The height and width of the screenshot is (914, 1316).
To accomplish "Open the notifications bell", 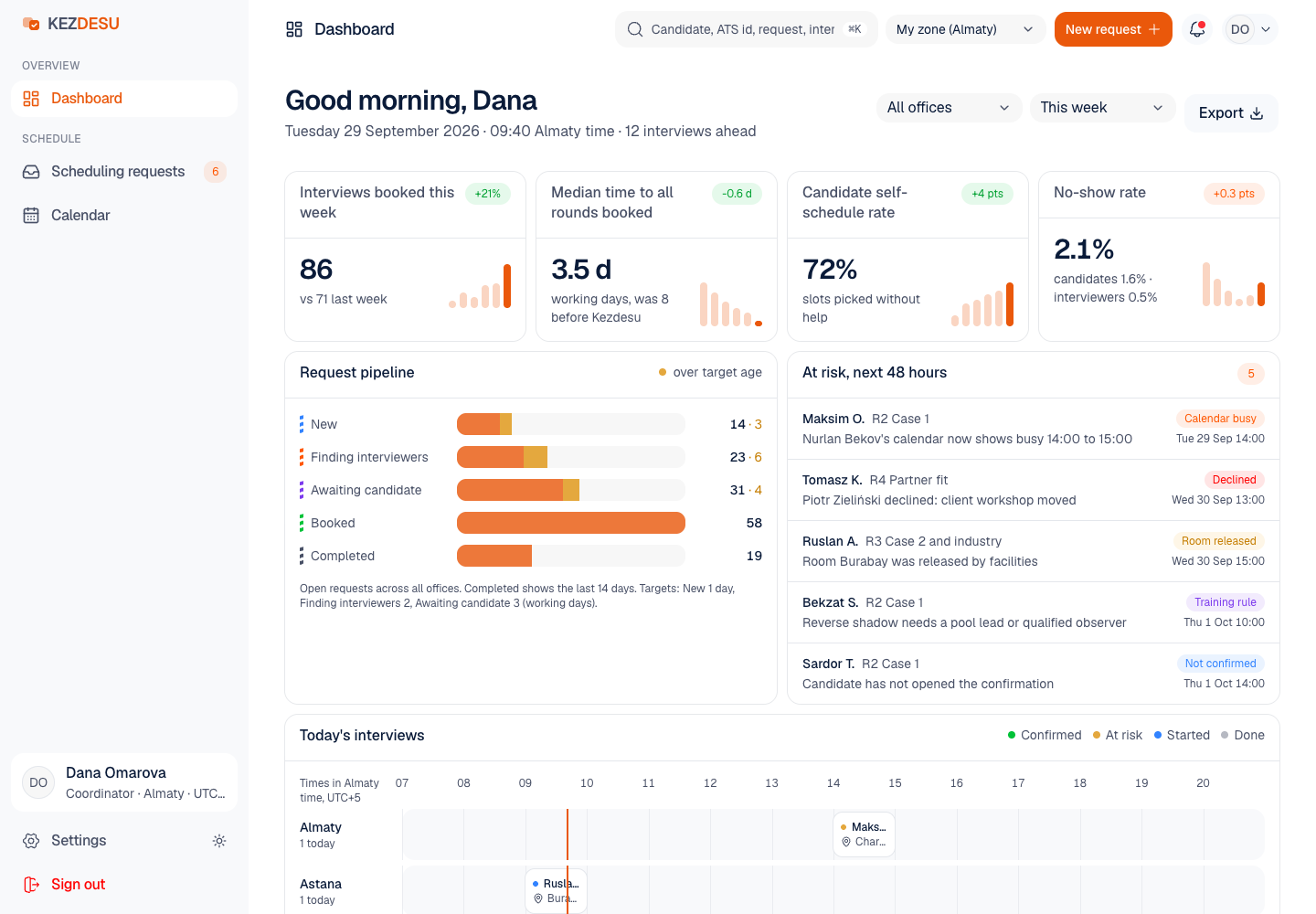I will (x=1197, y=29).
